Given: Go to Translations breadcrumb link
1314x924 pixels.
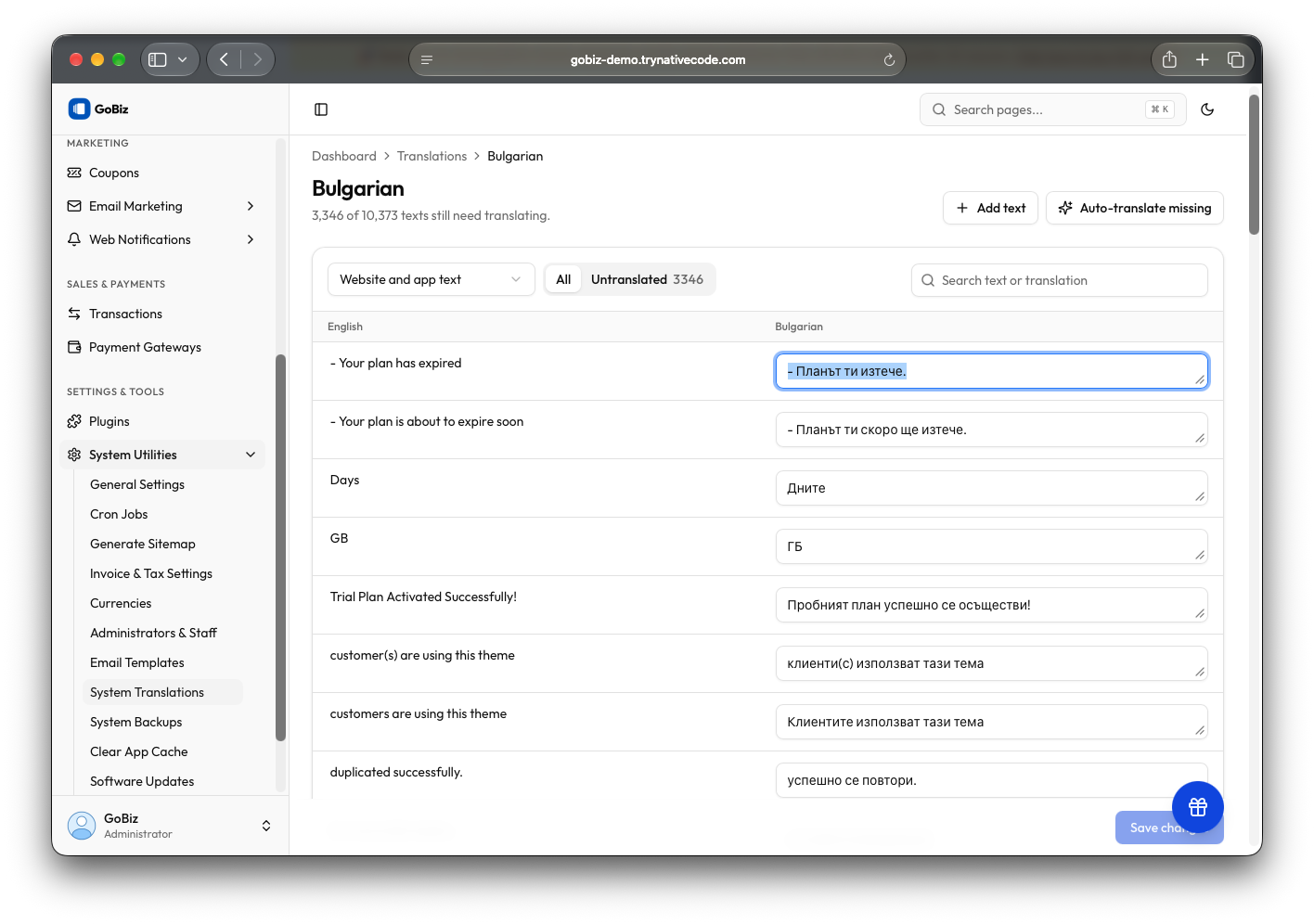Looking at the screenshot, I should (432, 156).
